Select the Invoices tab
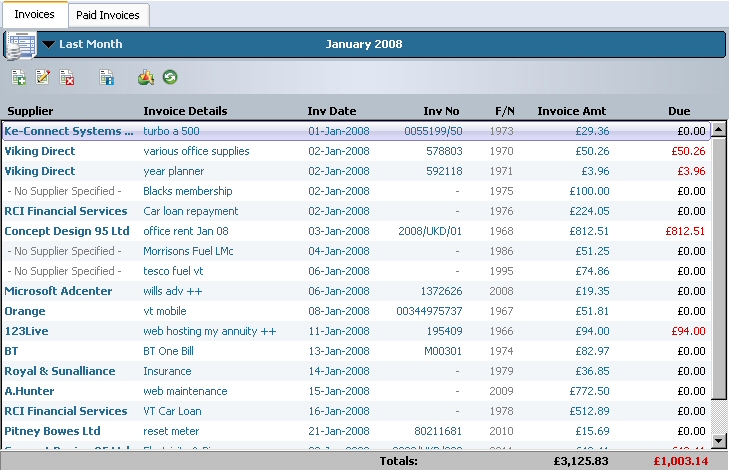The height and width of the screenshot is (470, 729). pyautogui.click(x=34, y=14)
